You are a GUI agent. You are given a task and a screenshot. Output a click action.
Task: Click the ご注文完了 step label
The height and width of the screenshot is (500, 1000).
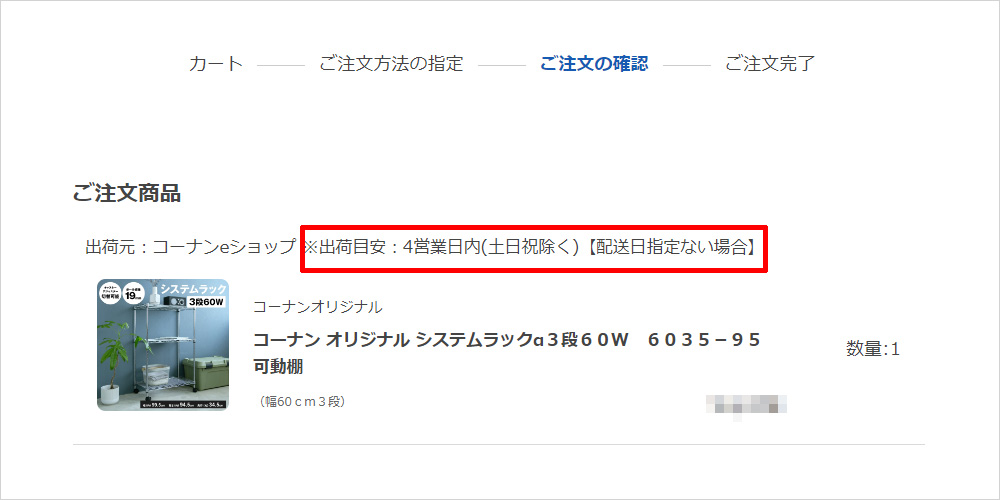pyautogui.click(x=770, y=64)
